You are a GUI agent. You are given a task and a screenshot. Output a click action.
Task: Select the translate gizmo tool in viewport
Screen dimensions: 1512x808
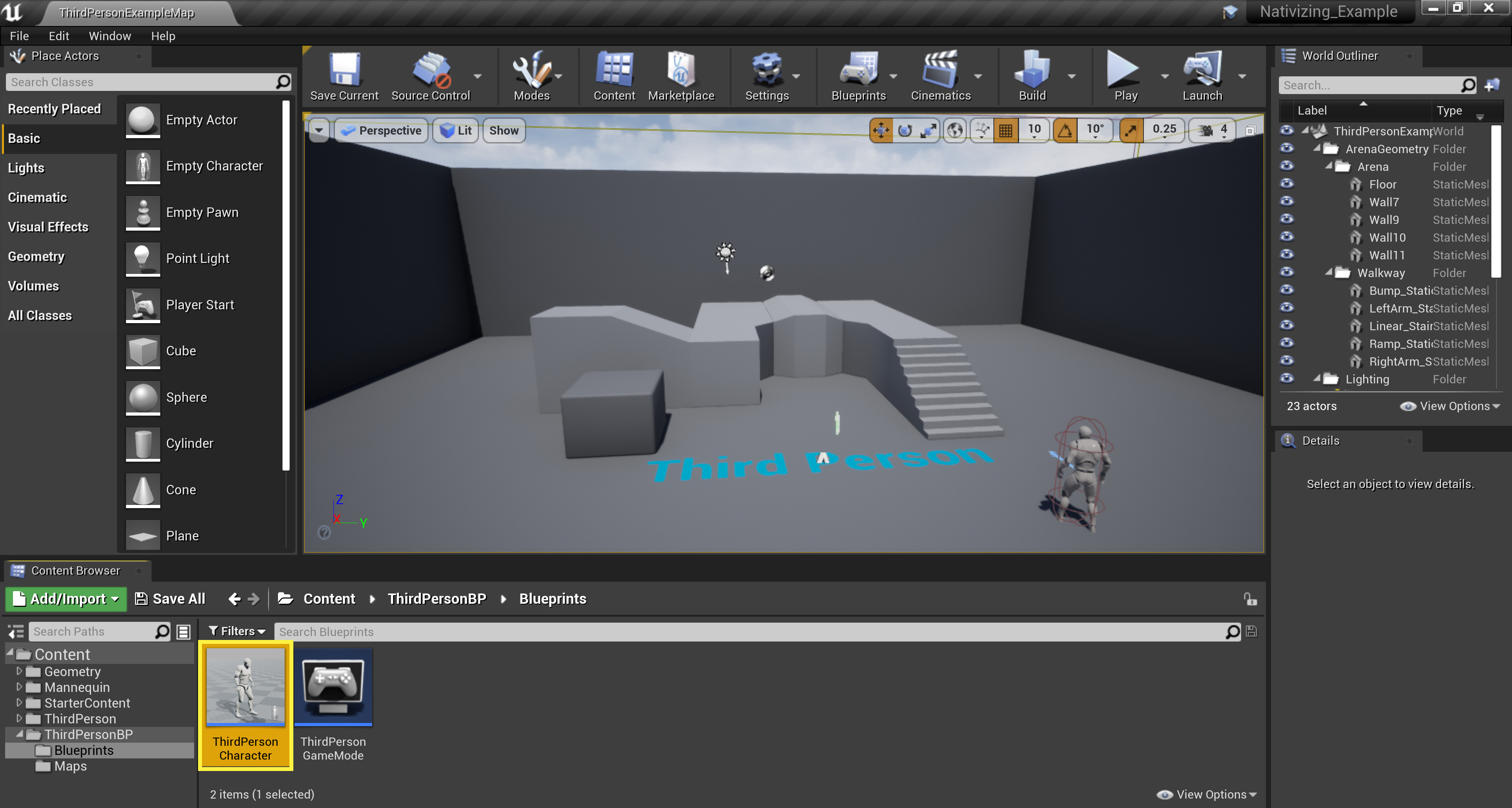point(880,130)
